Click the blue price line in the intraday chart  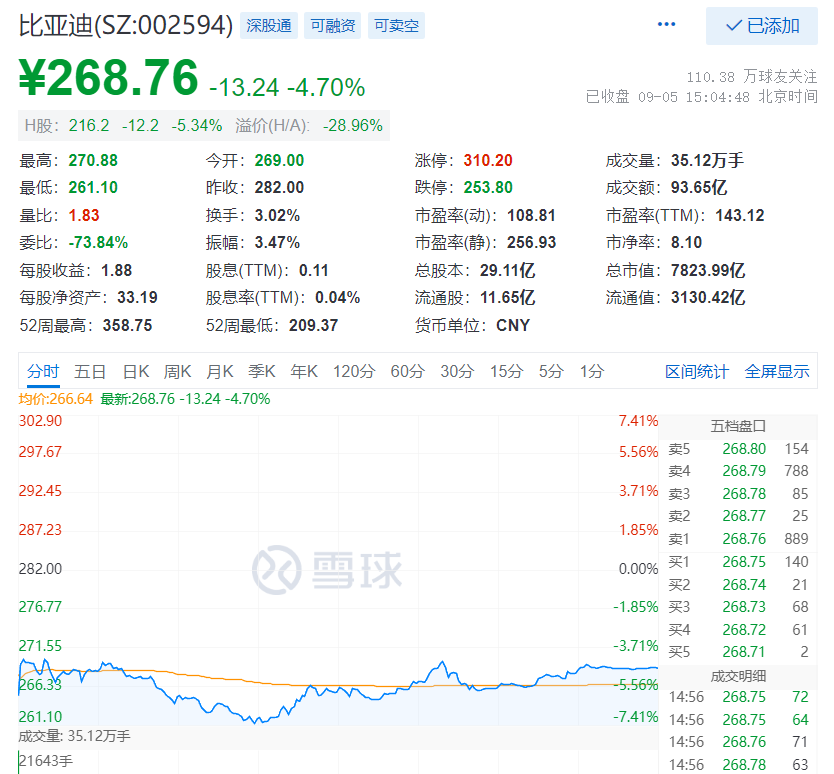coord(340,692)
